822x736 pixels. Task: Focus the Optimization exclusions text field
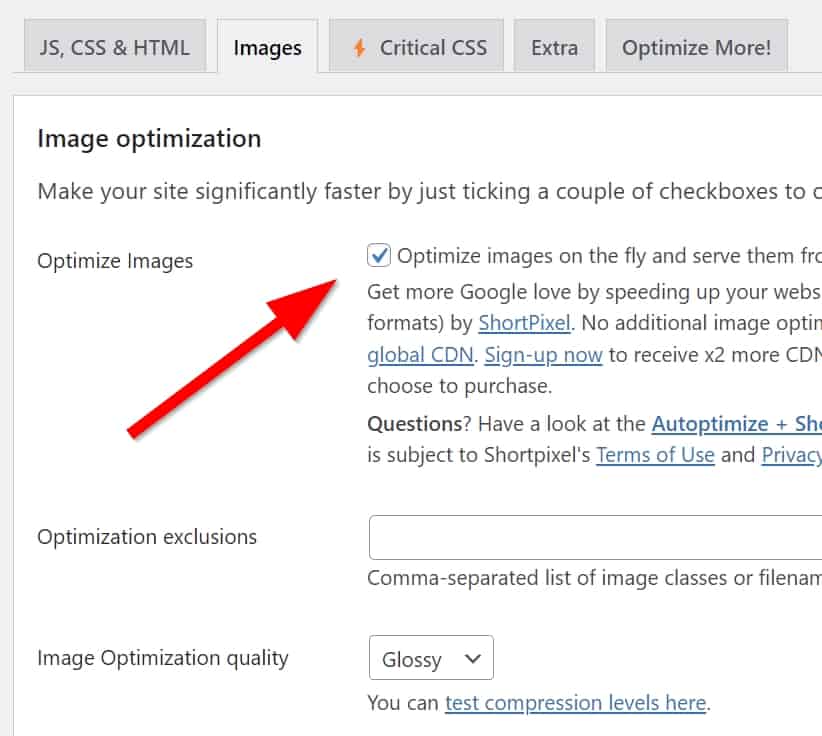pos(595,538)
